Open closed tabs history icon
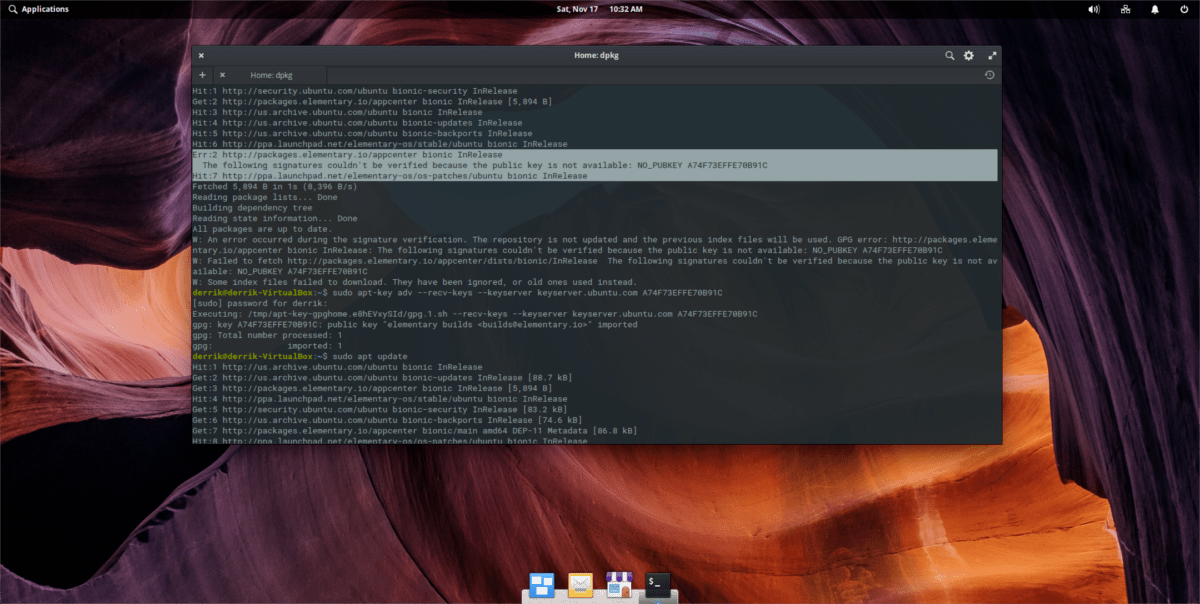The image size is (1200, 604). pos(989,75)
